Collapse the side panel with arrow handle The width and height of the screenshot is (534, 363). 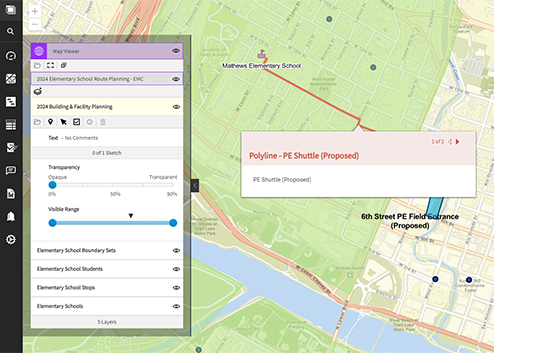click(x=195, y=186)
